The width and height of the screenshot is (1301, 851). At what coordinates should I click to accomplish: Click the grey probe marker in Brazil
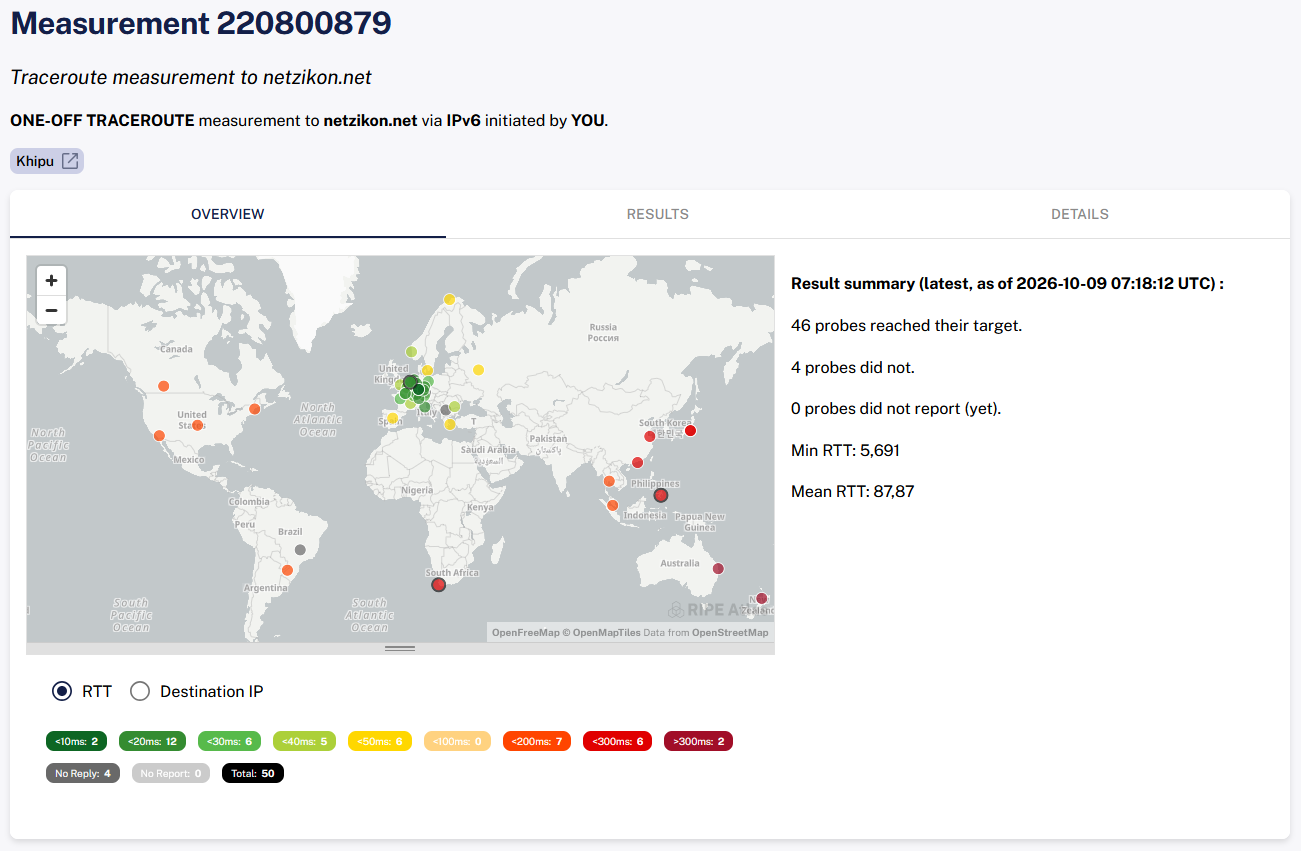(x=300, y=550)
